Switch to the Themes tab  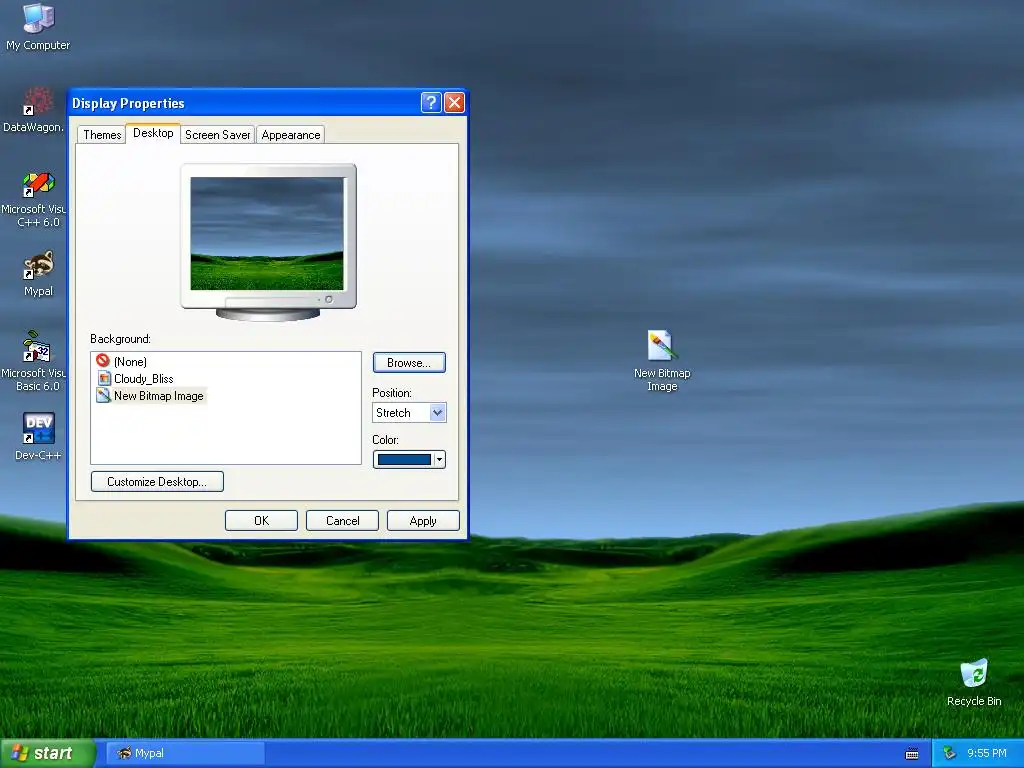[102, 135]
